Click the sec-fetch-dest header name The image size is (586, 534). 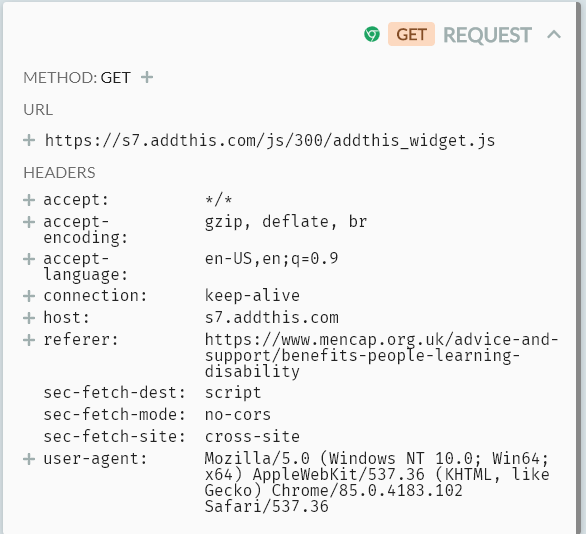pyautogui.click(x=114, y=393)
